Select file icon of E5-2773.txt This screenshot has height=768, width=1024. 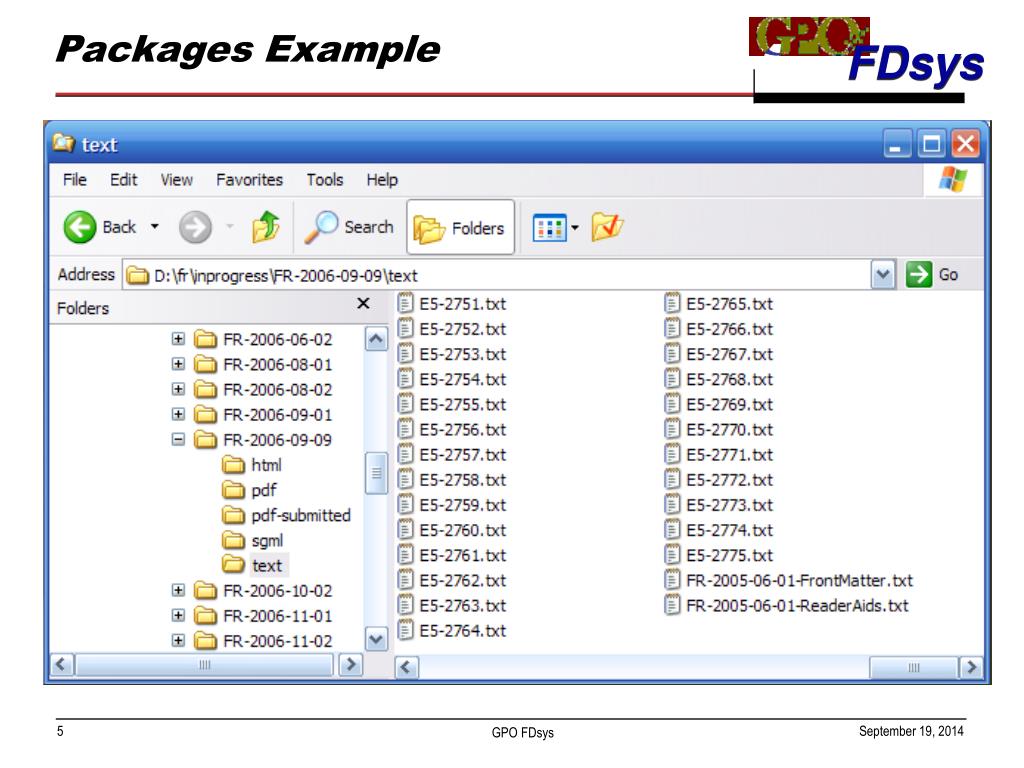click(672, 504)
